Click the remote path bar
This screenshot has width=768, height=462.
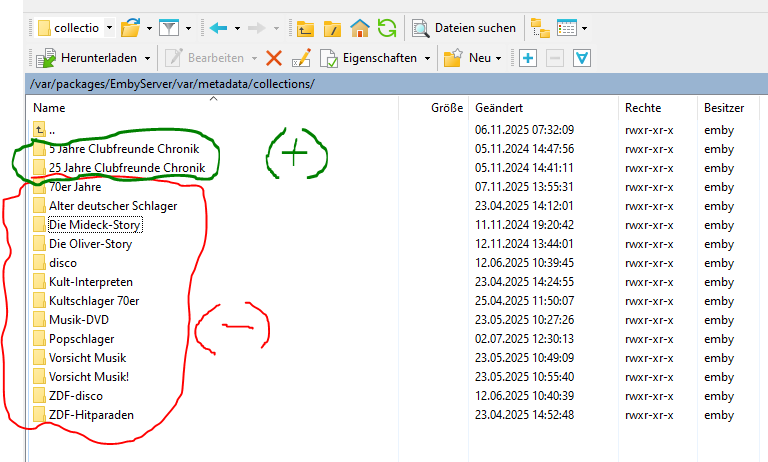click(x=397, y=84)
